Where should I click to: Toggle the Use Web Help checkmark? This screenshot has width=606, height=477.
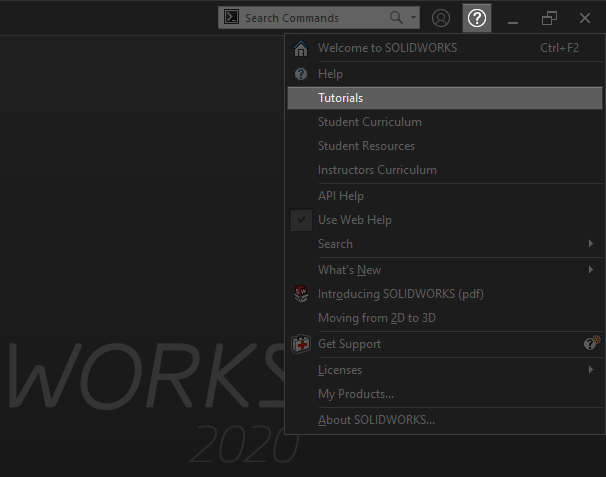tap(301, 220)
